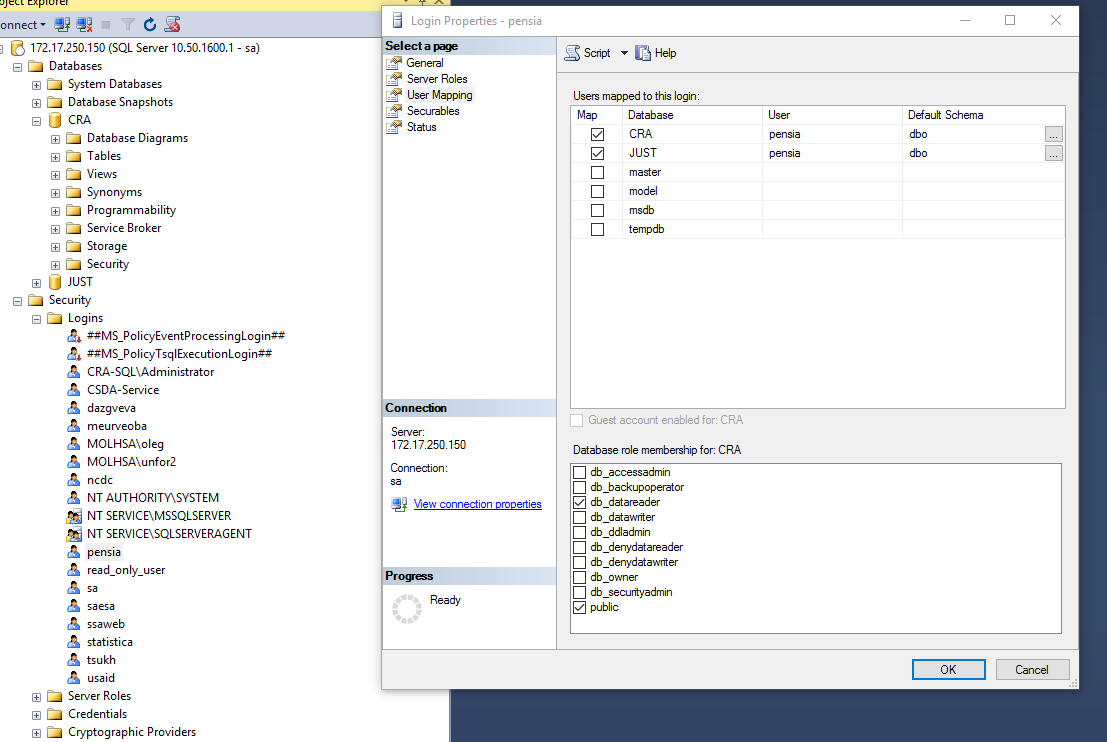Uncheck the CRA database map checkbox
The height and width of the screenshot is (742, 1107).
598,134
